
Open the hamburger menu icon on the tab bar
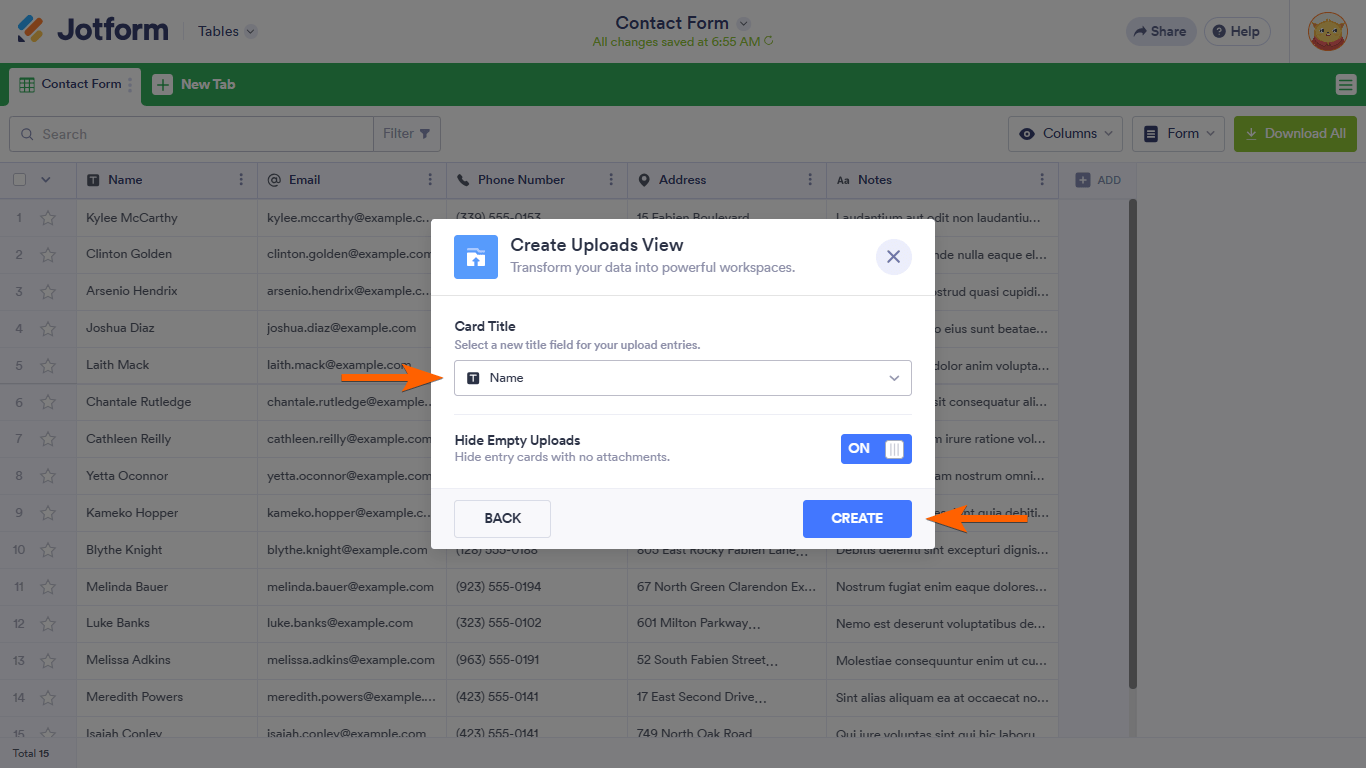coord(1345,85)
